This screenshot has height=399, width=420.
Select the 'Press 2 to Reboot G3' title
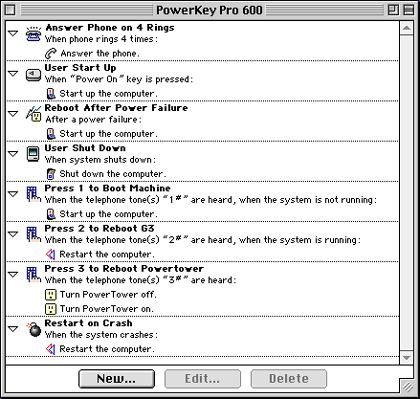pos(100,228)
